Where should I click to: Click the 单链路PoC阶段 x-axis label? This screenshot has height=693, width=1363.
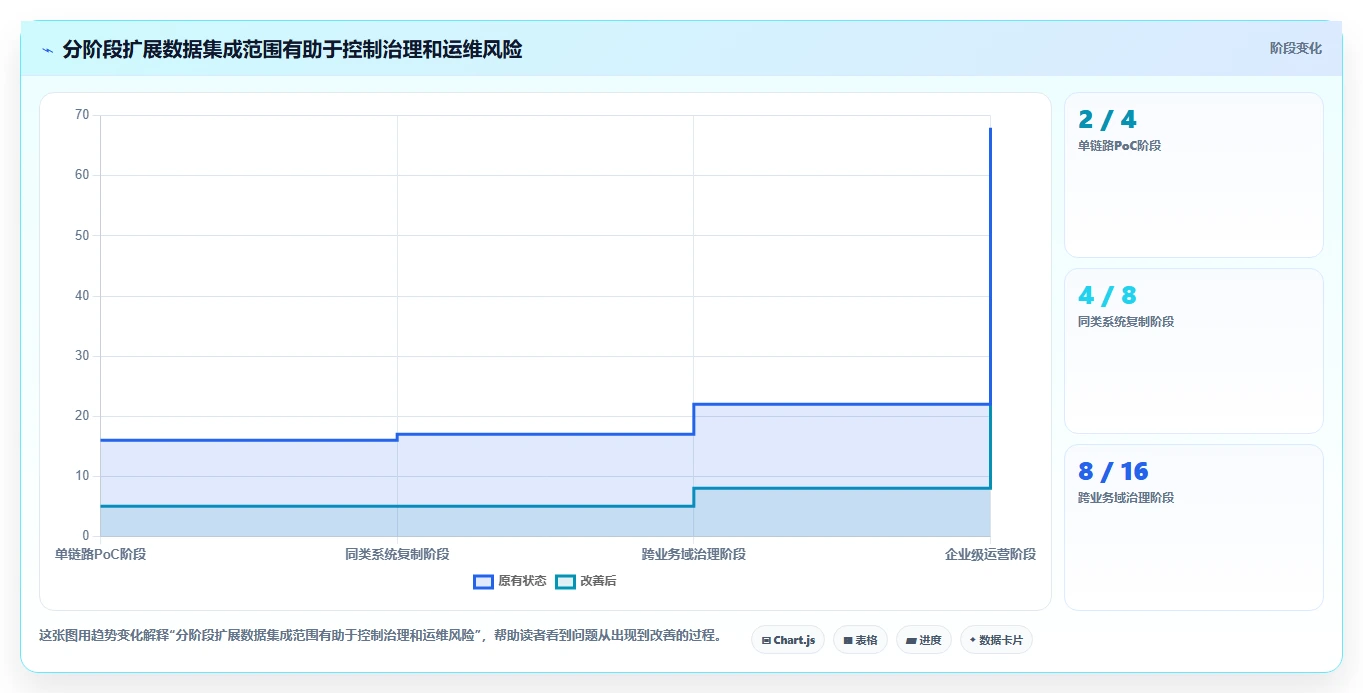coord(100,554)
